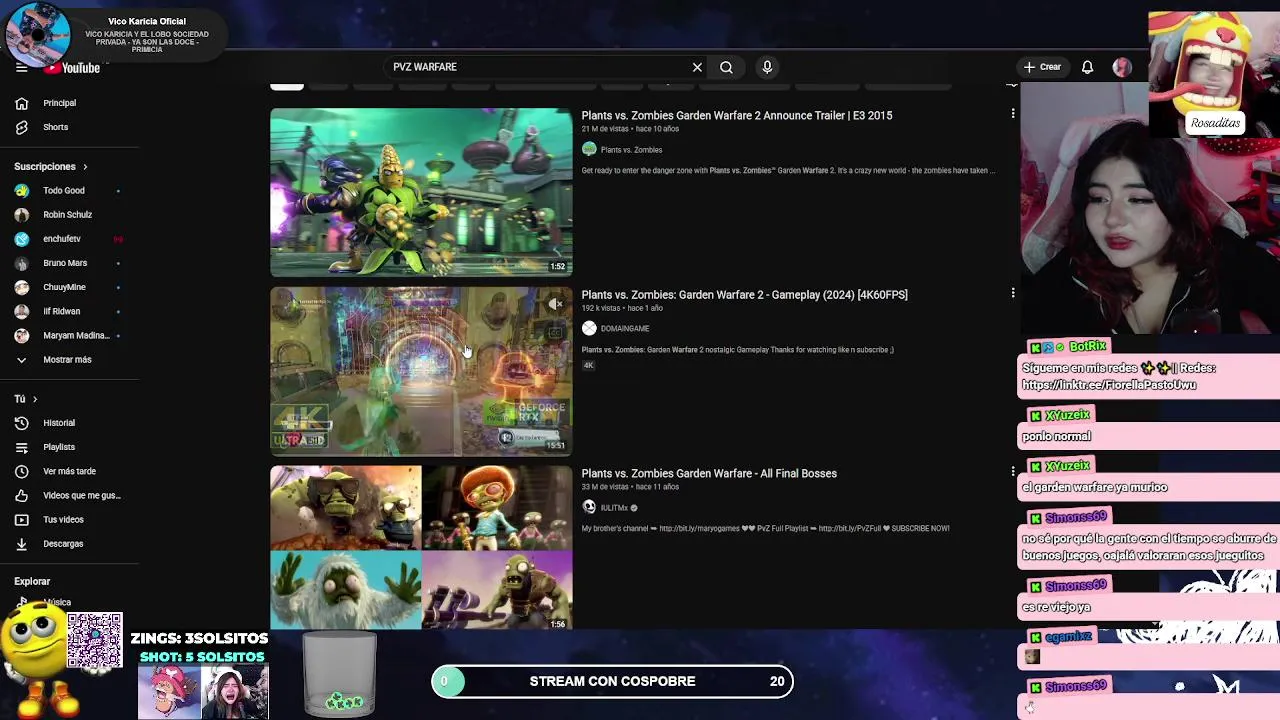The width and height of the screenshot is (1280, 720).
Task: Open the account avatar menu
Action: click(x=1122, y=67)
